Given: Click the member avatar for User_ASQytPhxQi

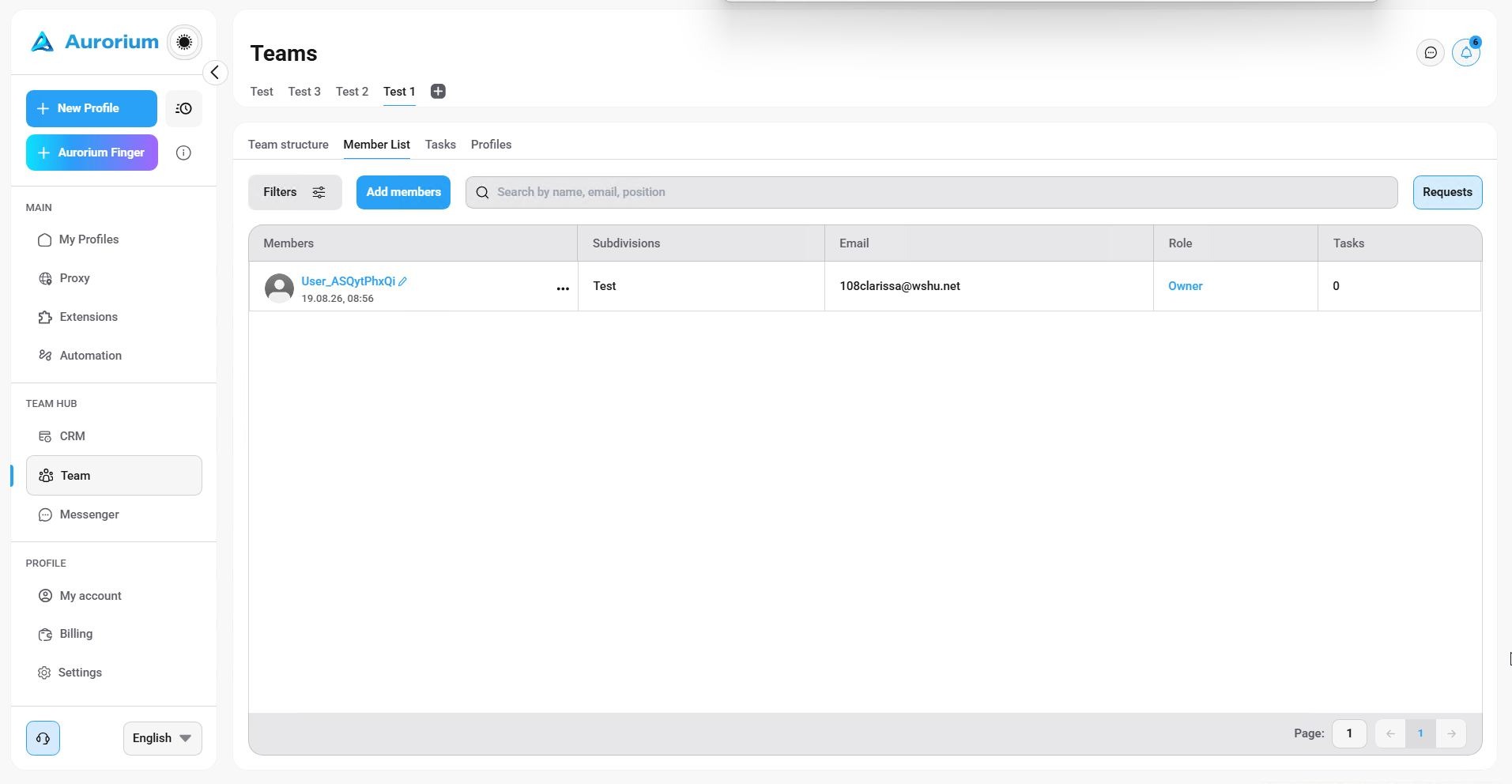Looking at the screenshot, I should click(x=279, y=288).
